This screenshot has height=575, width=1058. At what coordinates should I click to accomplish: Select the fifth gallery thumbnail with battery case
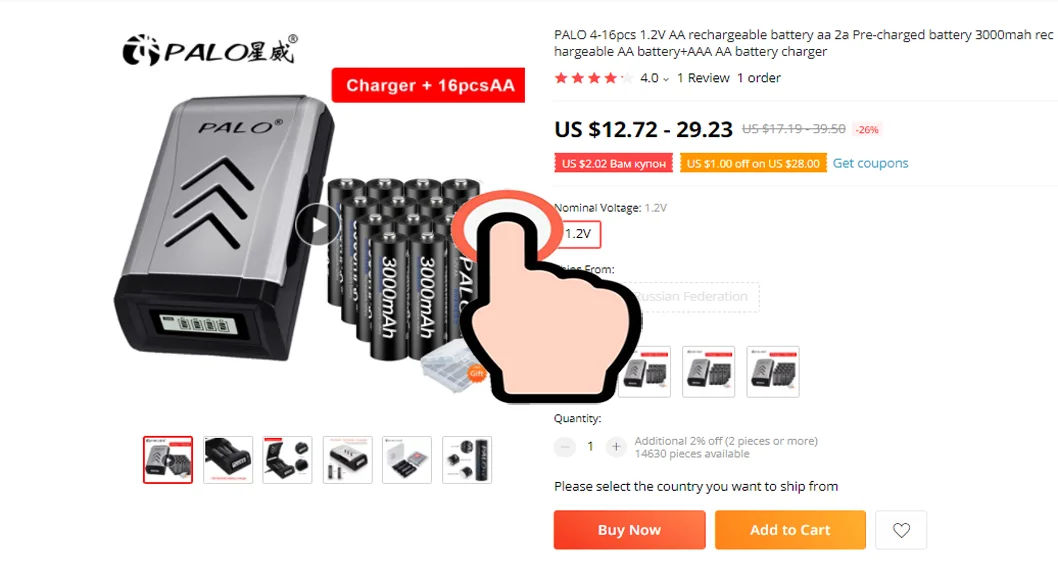[407, 460]
